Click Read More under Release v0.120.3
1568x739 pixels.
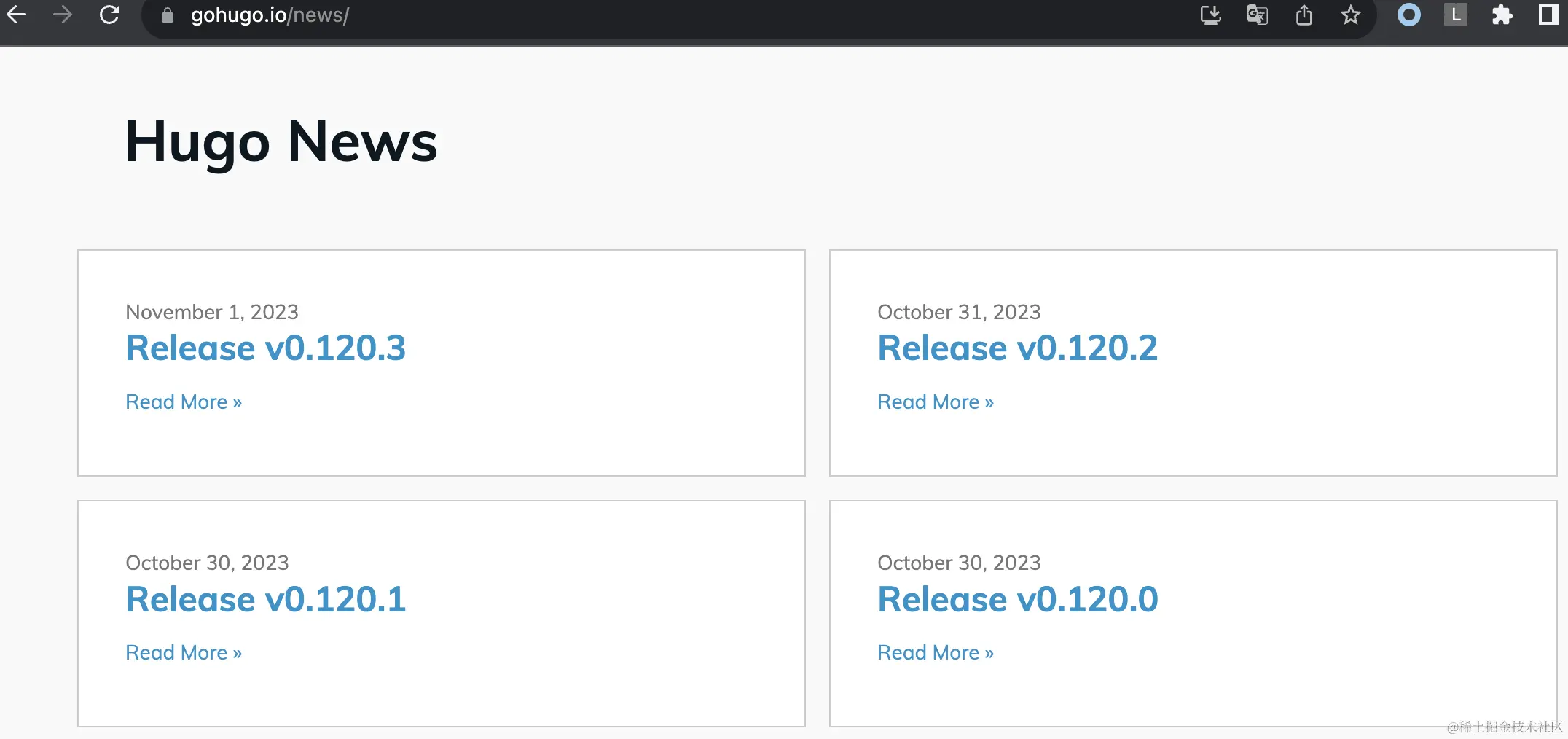pyautogui.click(x=184, y=402)
